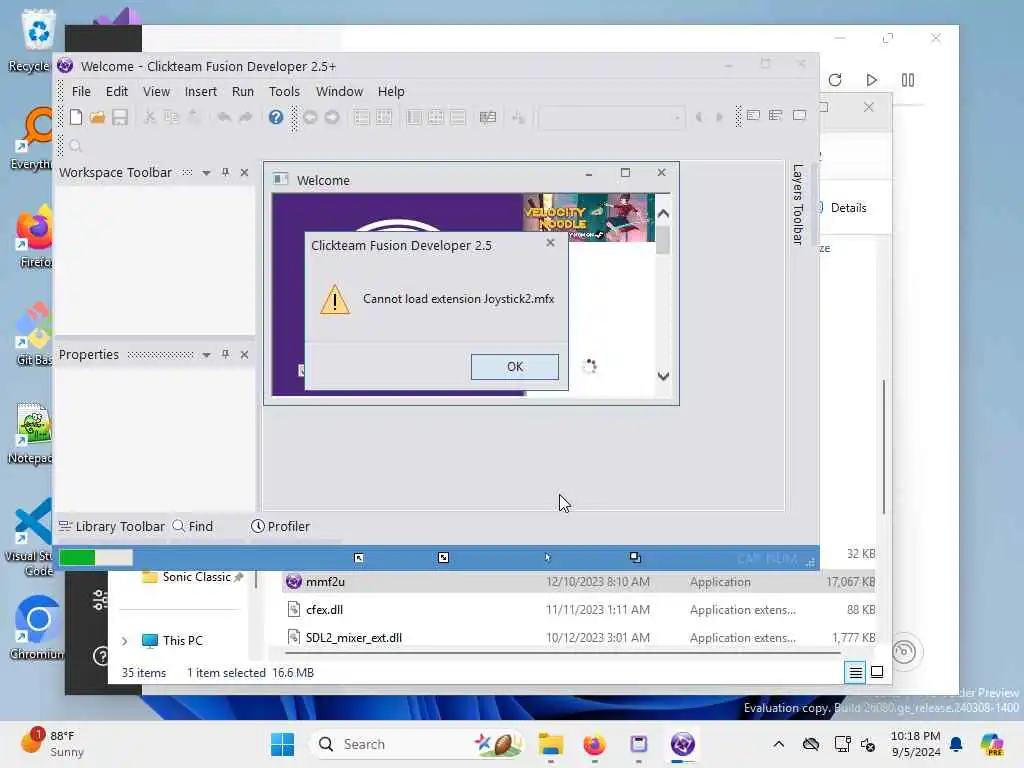Open Visual Studio Code desktop shortcut

tap(31, 537)
